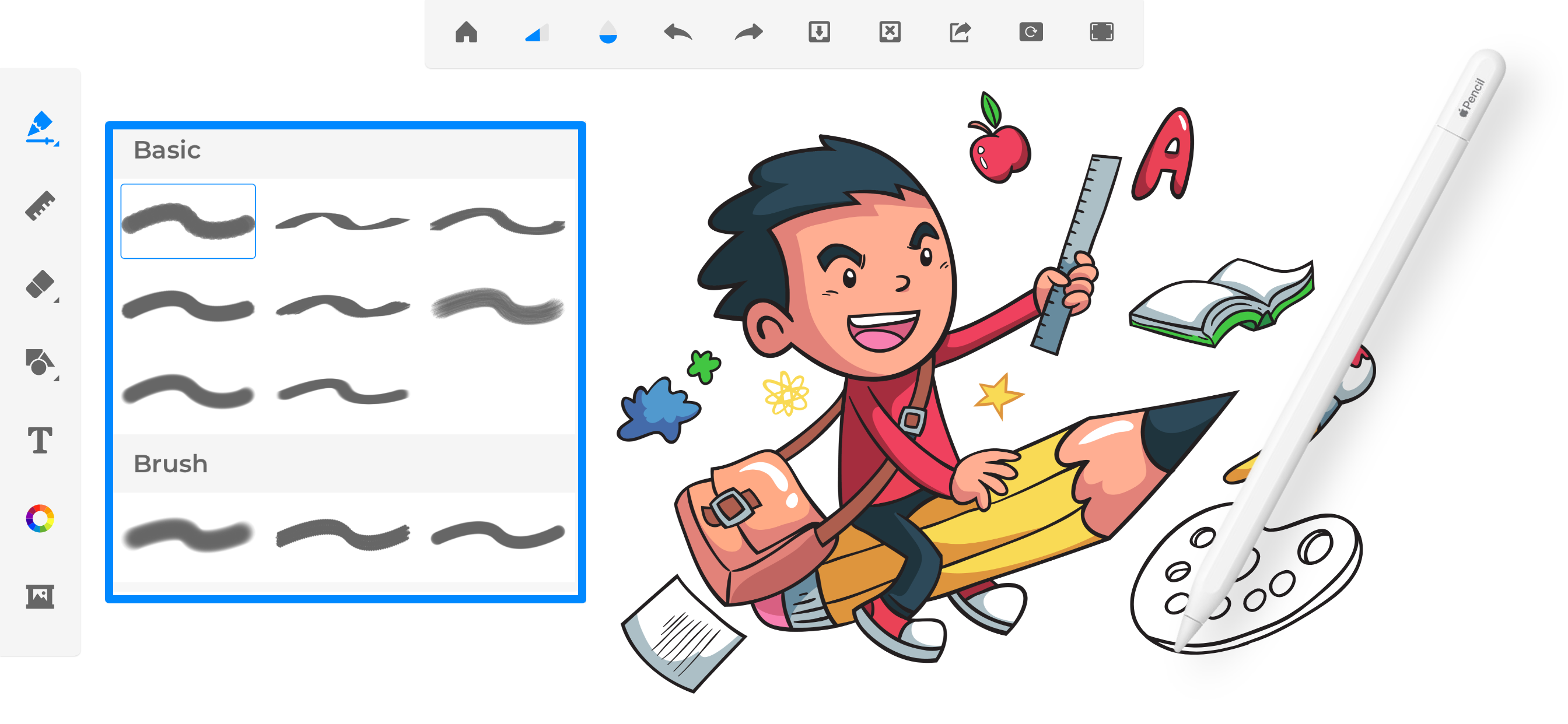Select the Text tool
The width and height of the screenshot is (1568, 724).
pos(40,440)
